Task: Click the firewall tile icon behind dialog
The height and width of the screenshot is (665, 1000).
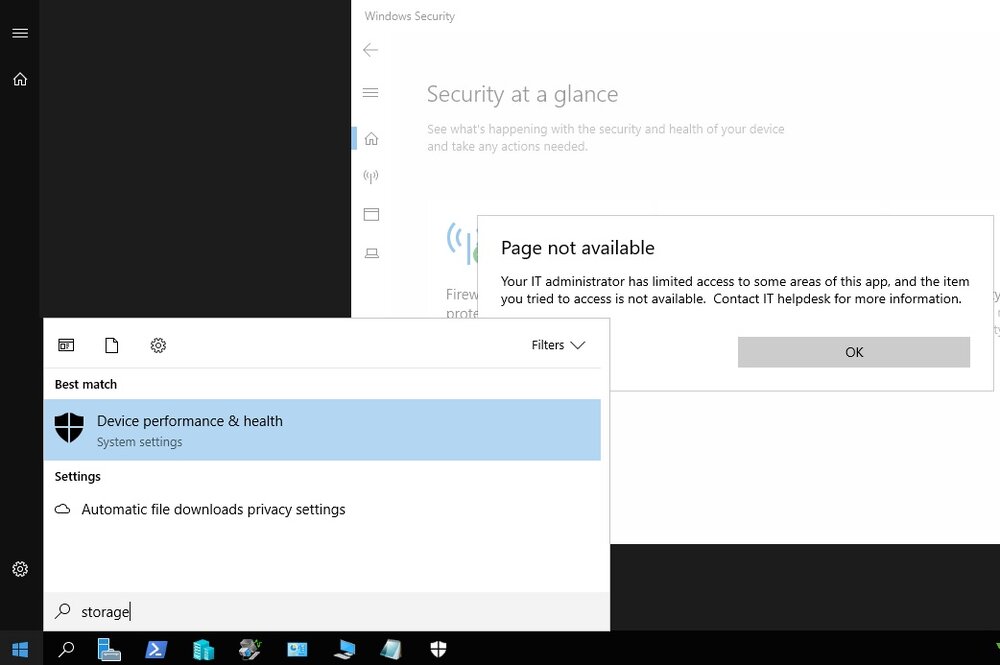Action: pyautogui.click(x=461, y=242)
